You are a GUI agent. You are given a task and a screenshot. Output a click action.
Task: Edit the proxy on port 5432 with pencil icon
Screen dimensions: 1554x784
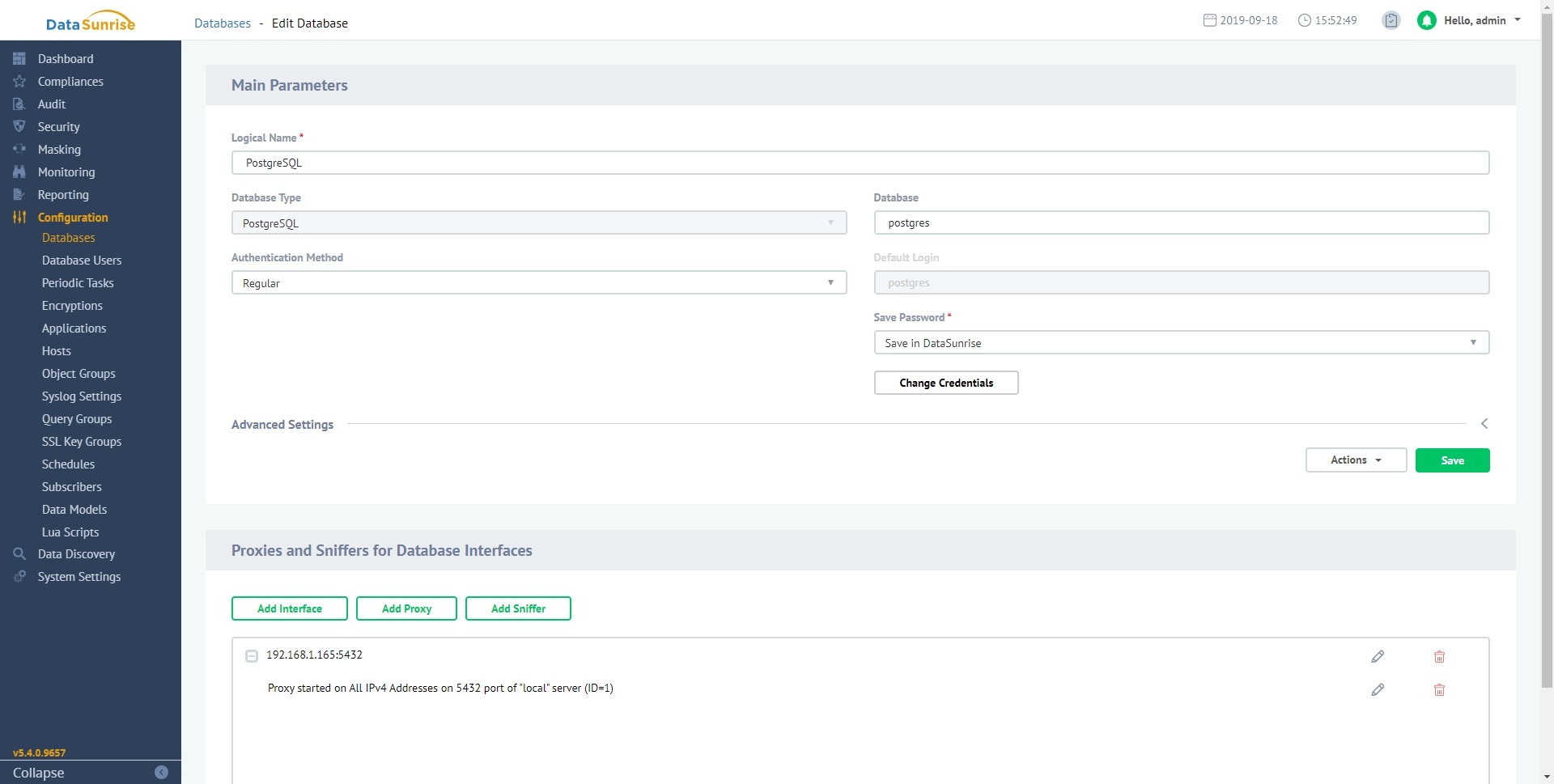[x=1378, y=689]
